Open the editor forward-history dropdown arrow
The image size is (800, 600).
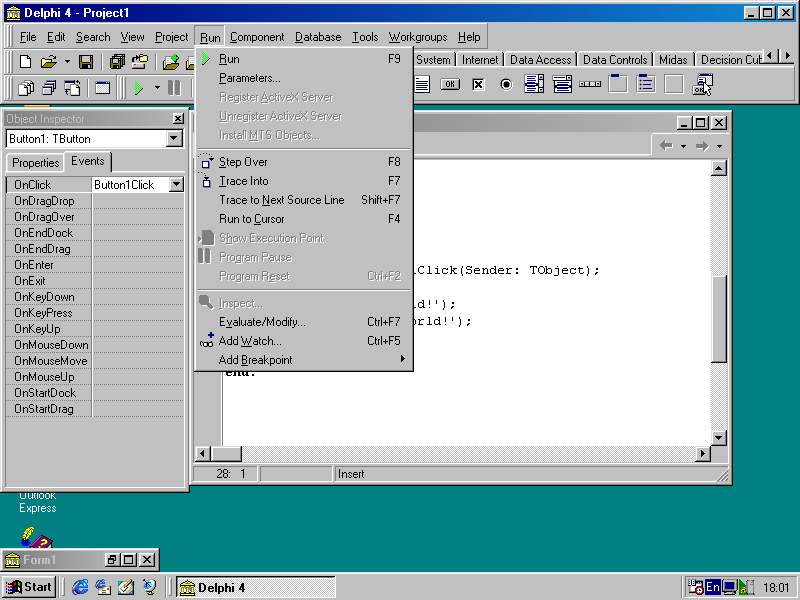(719, 146)
